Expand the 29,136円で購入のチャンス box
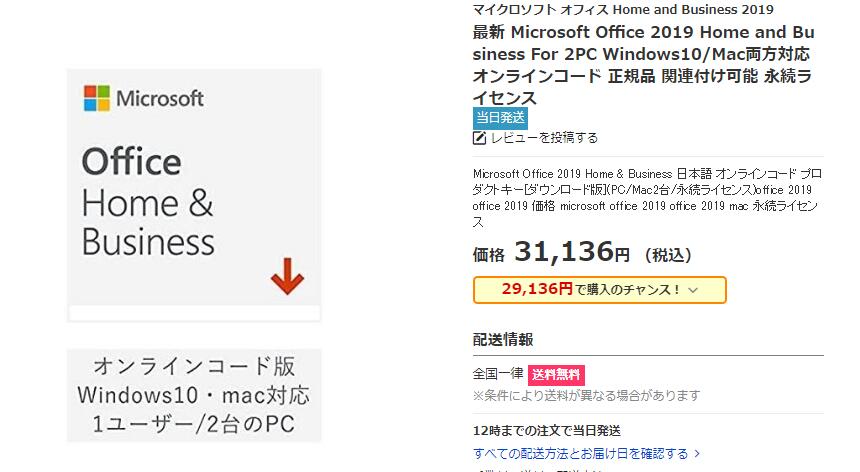Viewport: 860px width, 472px height. tap(599, 290)
